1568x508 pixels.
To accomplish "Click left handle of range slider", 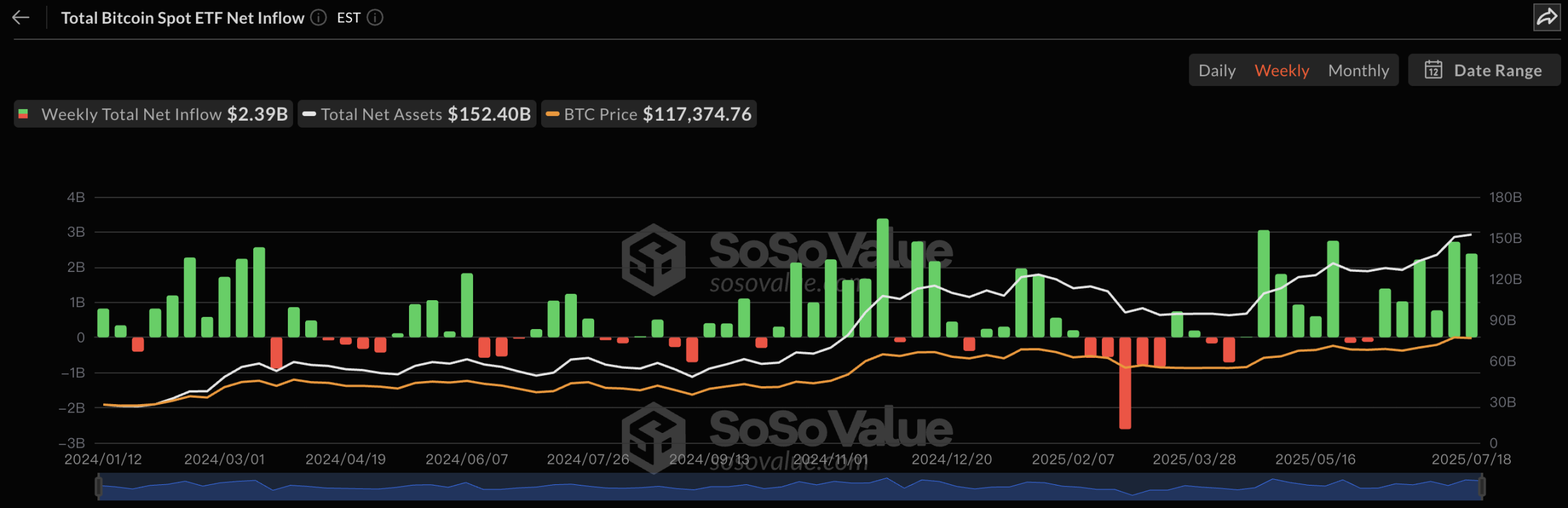I will point(99,487).
